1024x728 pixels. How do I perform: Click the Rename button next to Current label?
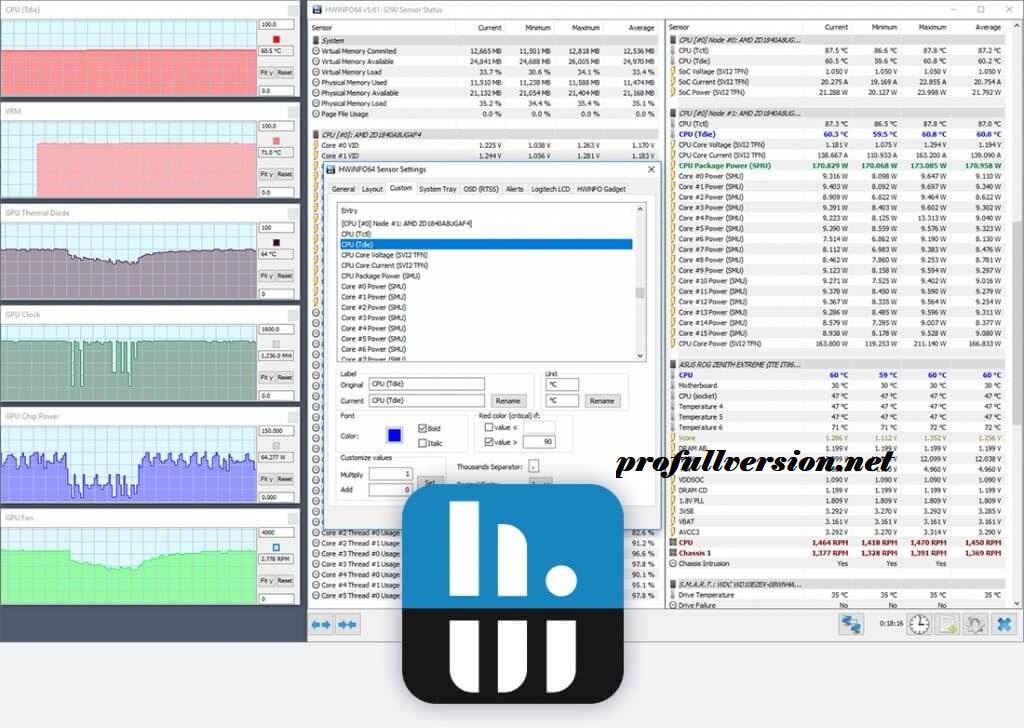(x=509, y=401)
